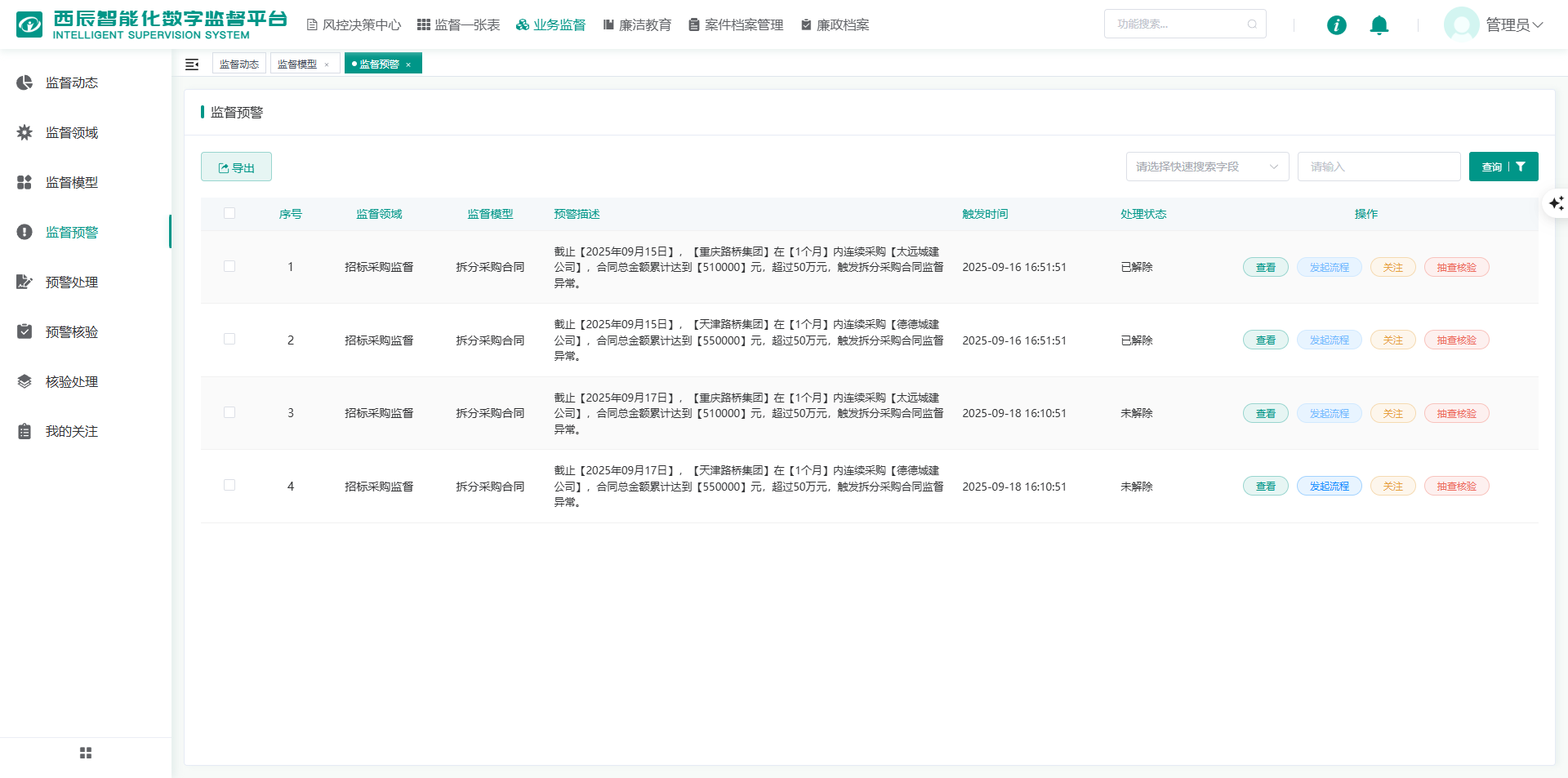Open the green info icon
Image resolution: width=1568 pixels, height=778 pixels.
point(1336,25)
